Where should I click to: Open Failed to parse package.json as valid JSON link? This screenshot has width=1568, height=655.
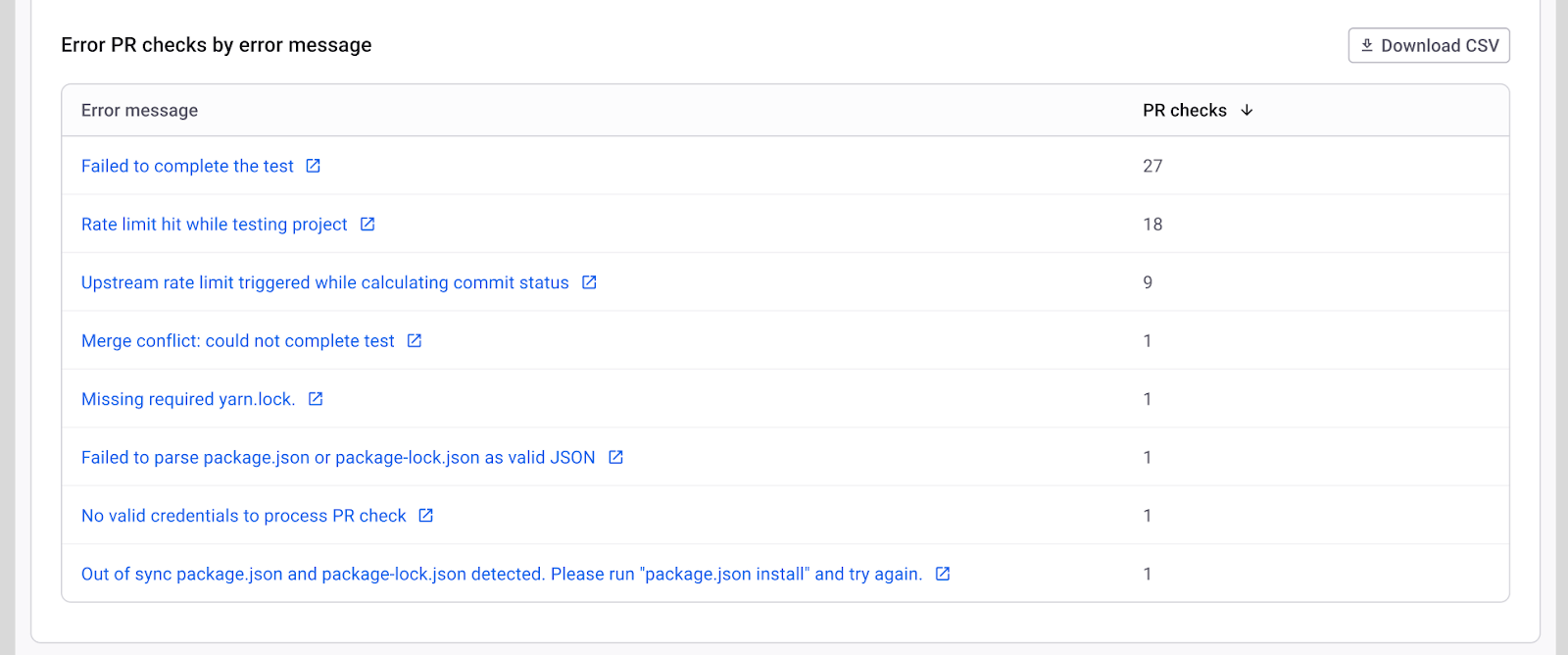coord(338,458)
